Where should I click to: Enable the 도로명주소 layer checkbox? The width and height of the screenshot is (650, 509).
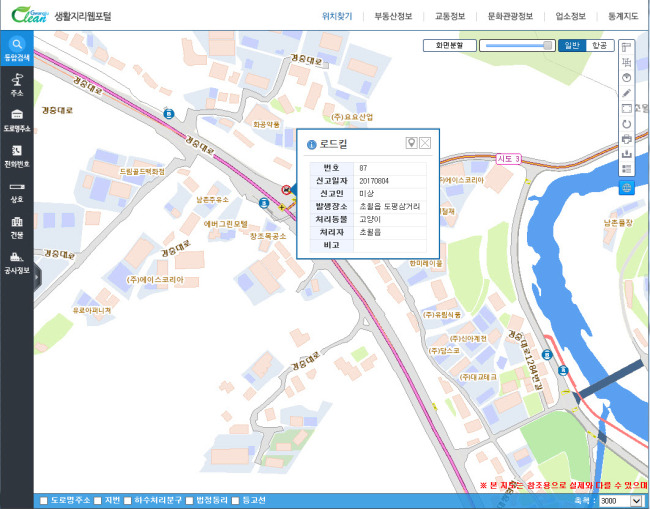pyautogui.click(x=44, y=501)
